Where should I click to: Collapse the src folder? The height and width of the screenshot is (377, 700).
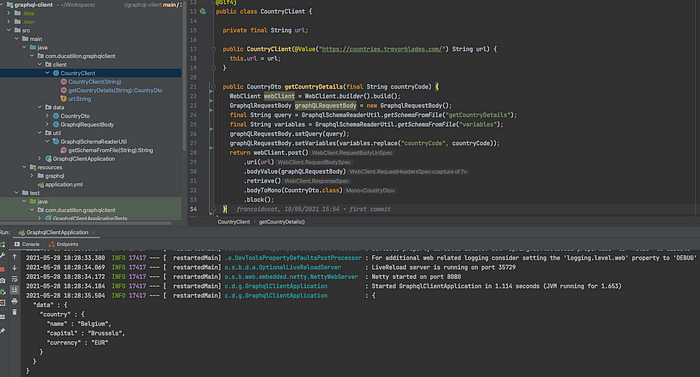8,30
